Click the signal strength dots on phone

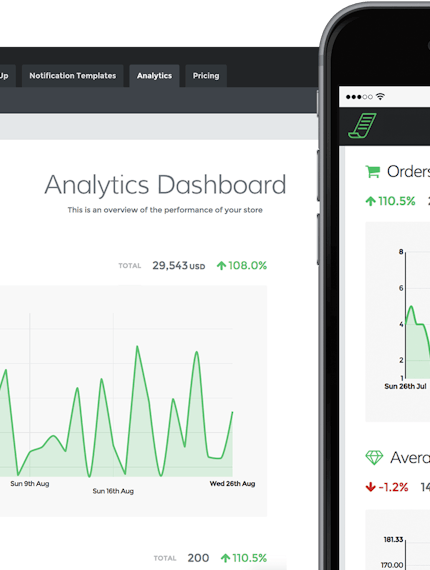359,97
